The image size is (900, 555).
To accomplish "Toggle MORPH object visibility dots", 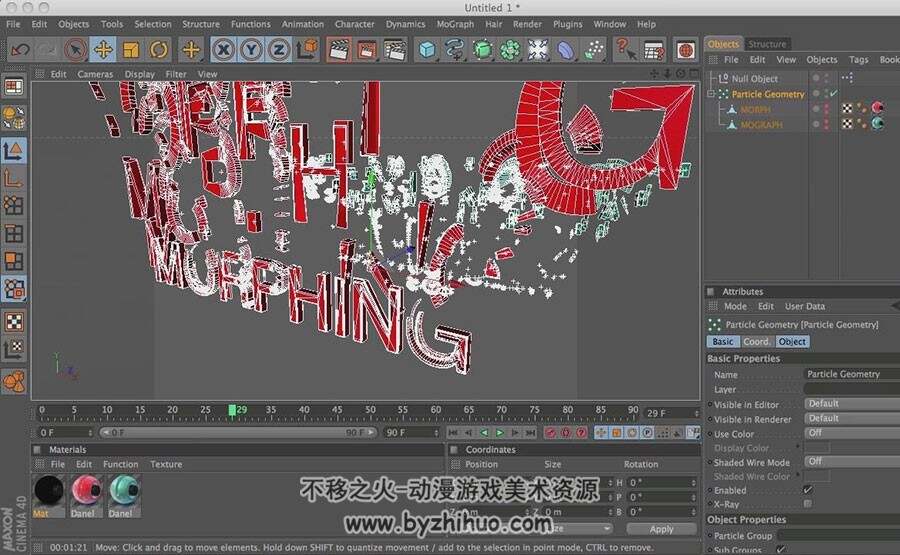I will [827, 109].
